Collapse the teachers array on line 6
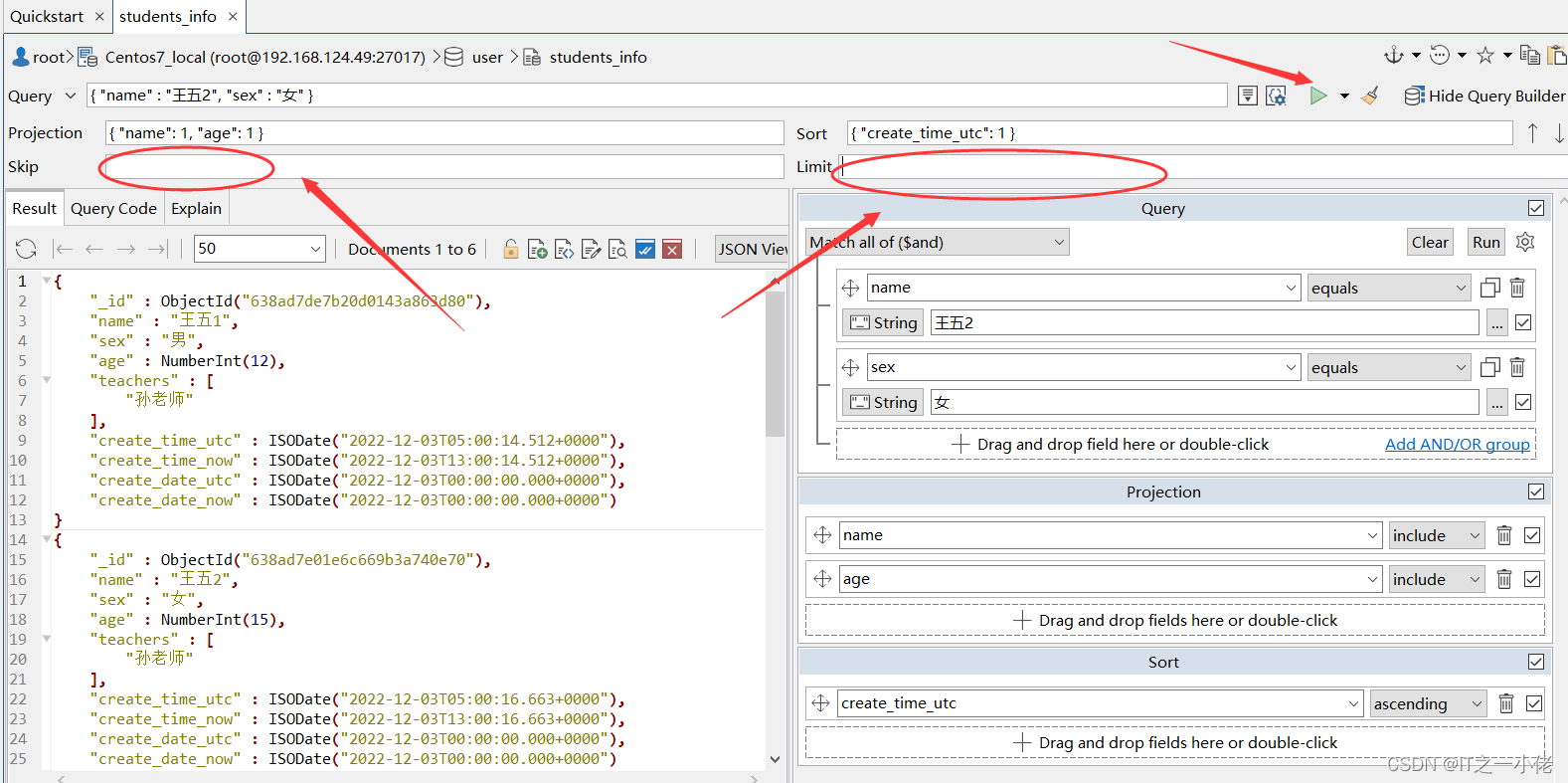The width and height of the screenshot is (1568, 783). 47,380
